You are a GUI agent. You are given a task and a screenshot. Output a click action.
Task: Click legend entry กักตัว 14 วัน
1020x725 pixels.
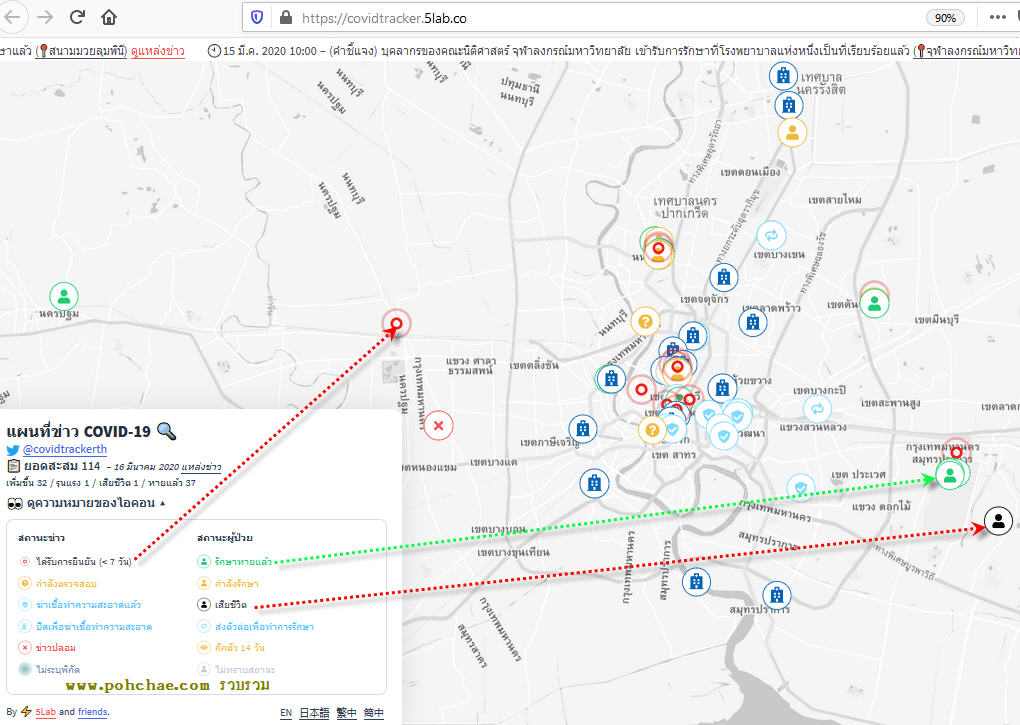(x=232, y=648)
